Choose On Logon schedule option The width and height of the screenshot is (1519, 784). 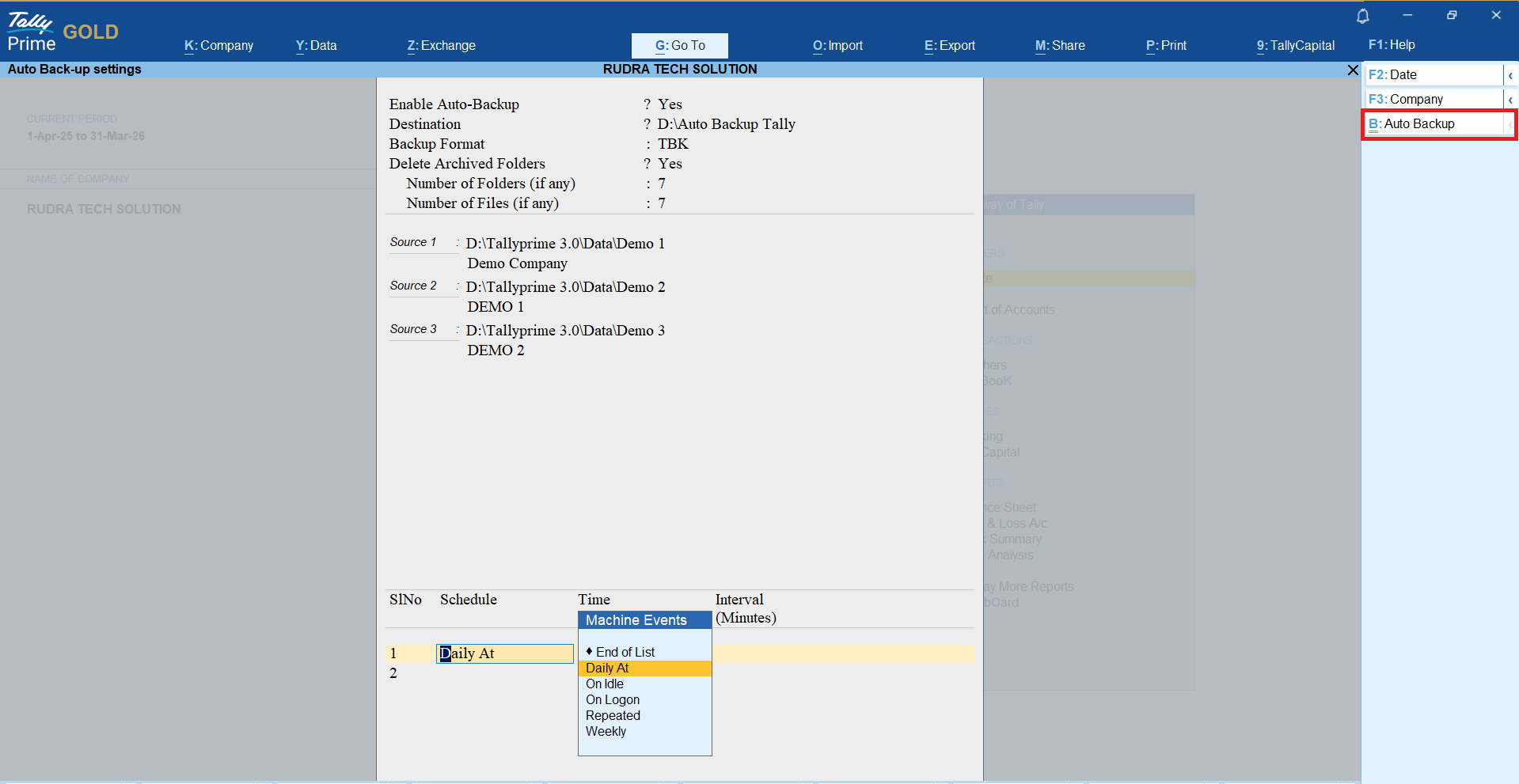point(612,700)
